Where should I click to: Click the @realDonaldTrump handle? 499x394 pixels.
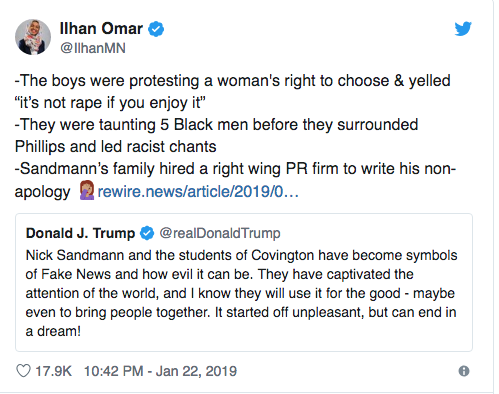(220, 233)
